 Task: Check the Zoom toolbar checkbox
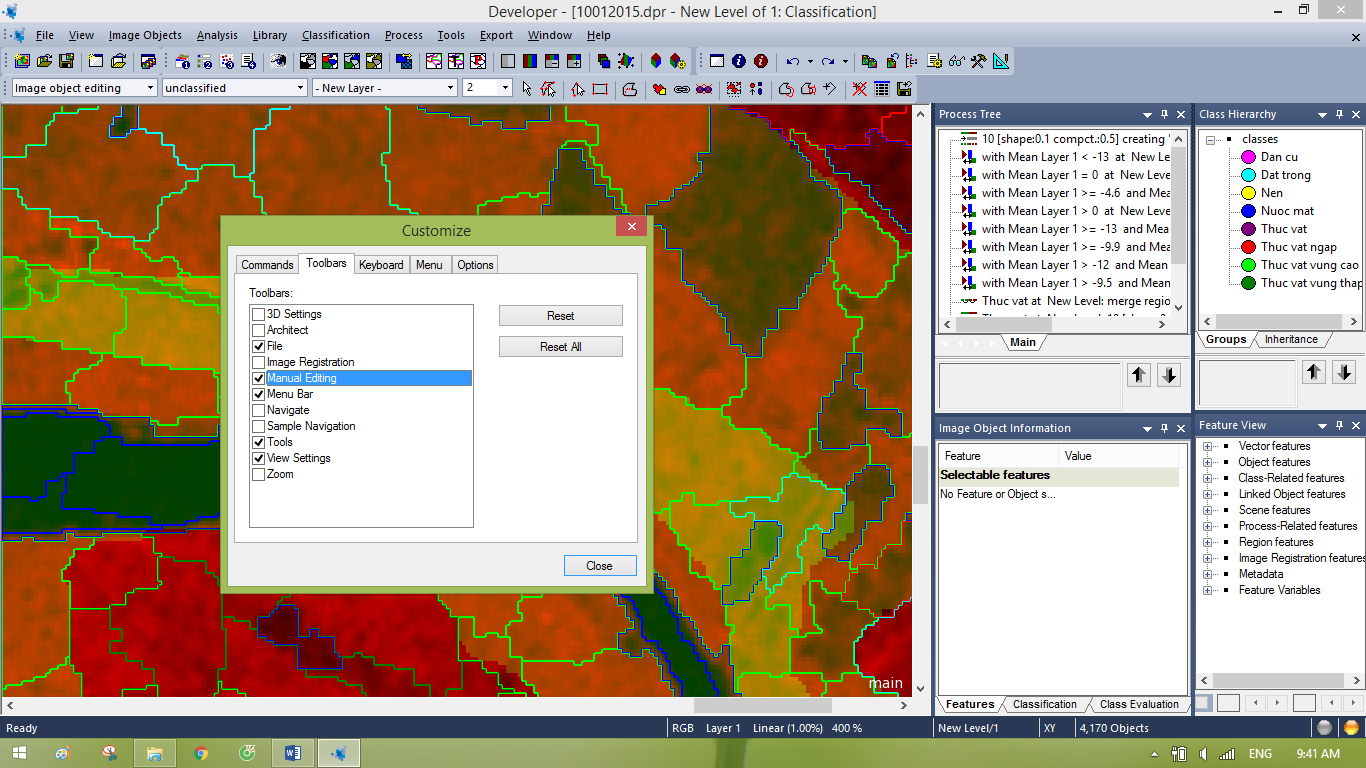pyautogui.click(x=259, y=474)
